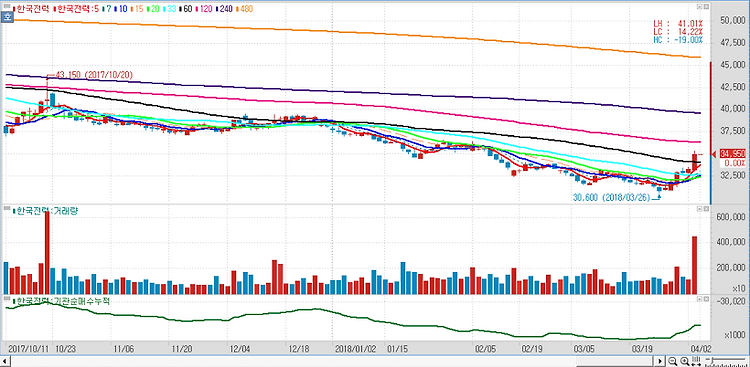This screenshot has height=367, width=750.
Task: Click the LC : 14.22% value
Action: coord(679,31)
